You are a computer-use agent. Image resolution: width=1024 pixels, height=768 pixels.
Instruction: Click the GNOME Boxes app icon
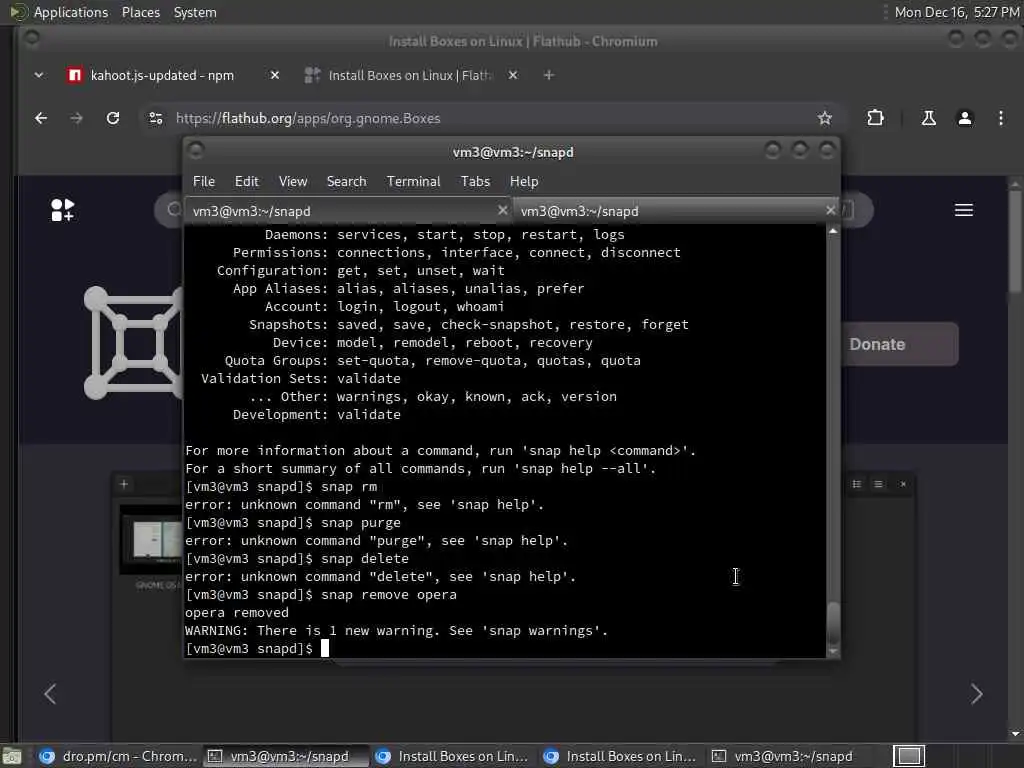(133, 343)
